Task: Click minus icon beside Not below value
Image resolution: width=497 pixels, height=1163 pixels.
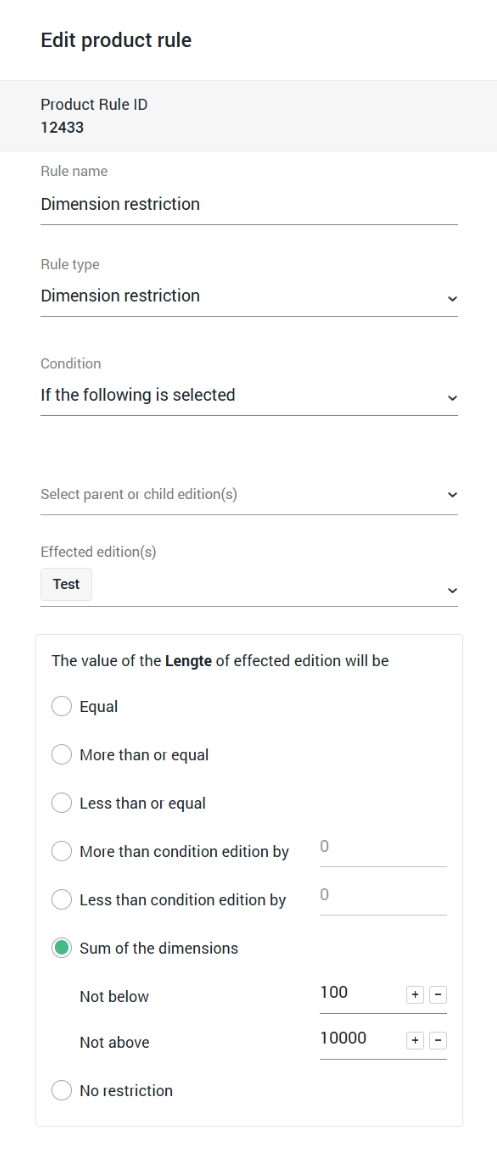Action: (438, 995)
